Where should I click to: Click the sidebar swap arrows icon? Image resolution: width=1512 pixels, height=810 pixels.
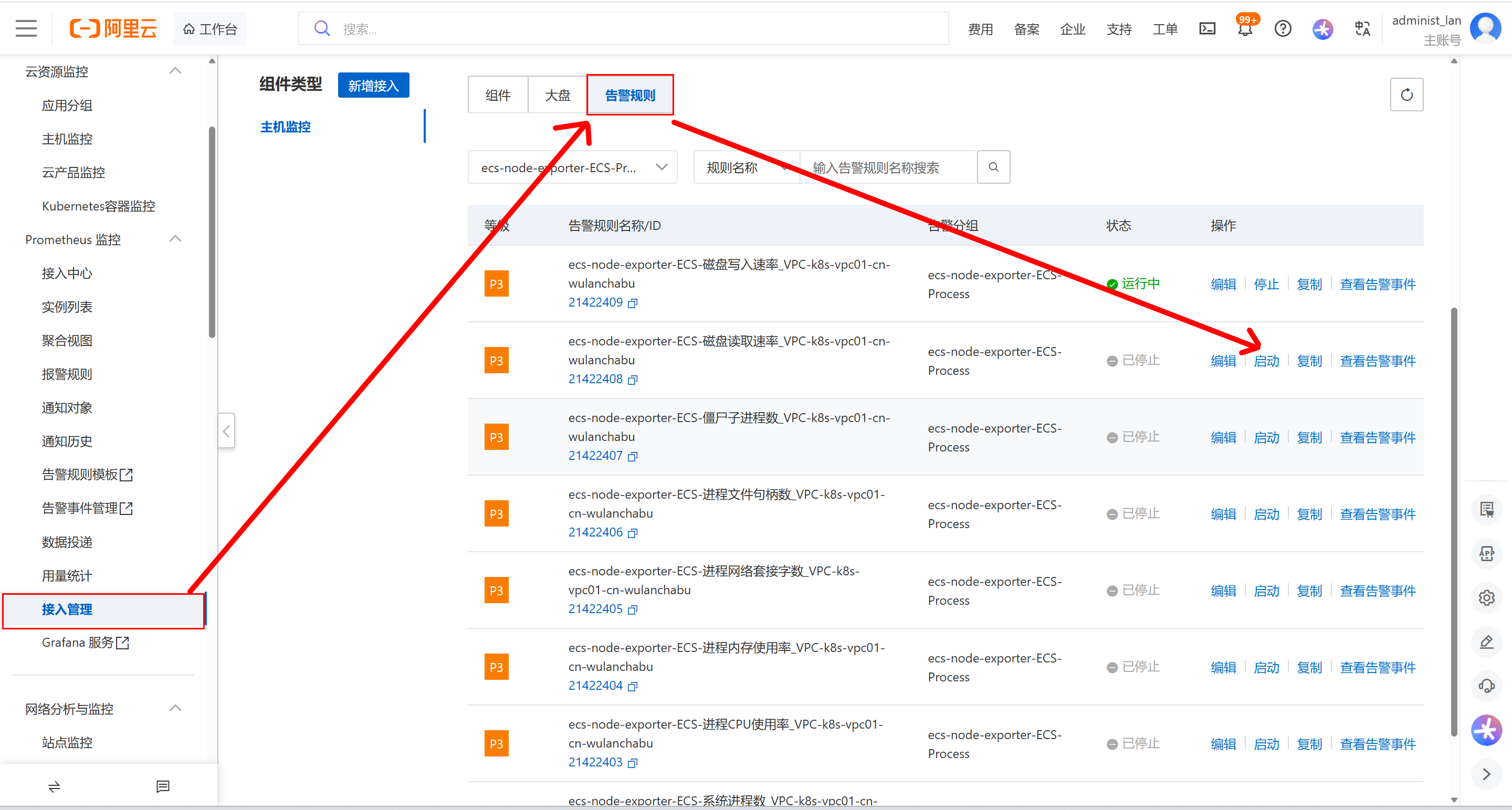(x=54, y=786)
